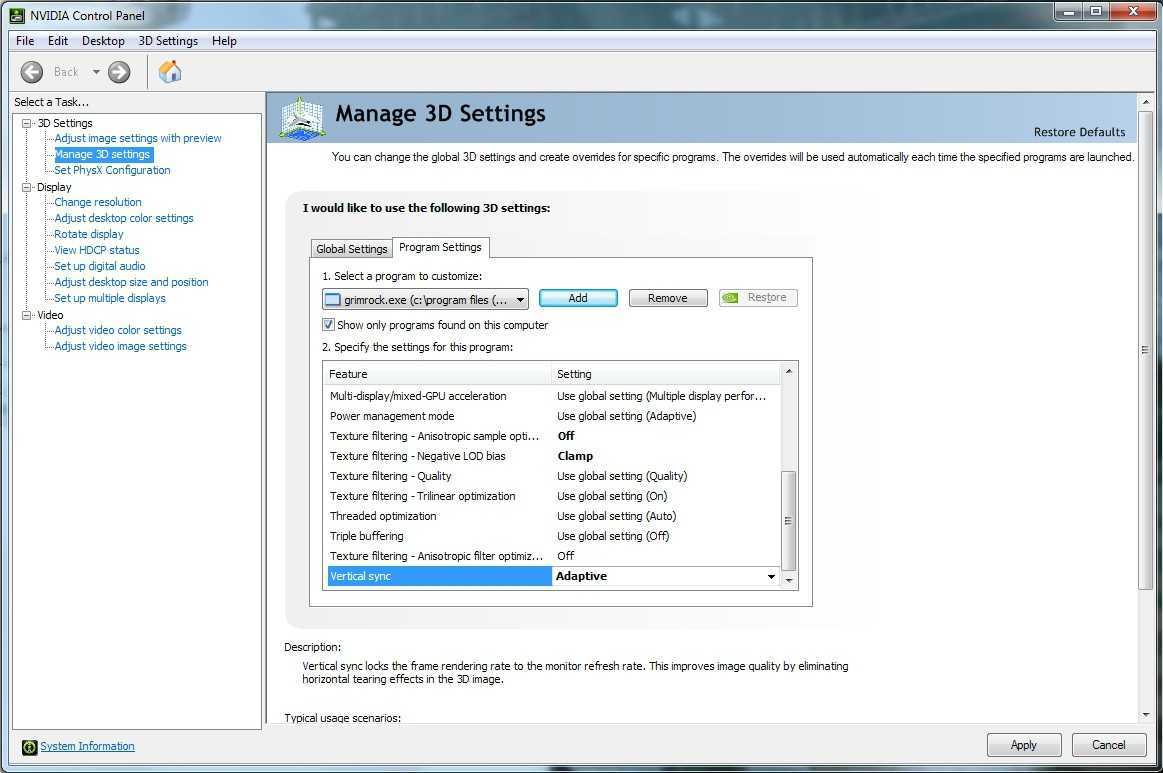Open Adjust desktop size and position
Screen dimensions: 1163x773
pos(131,282)
